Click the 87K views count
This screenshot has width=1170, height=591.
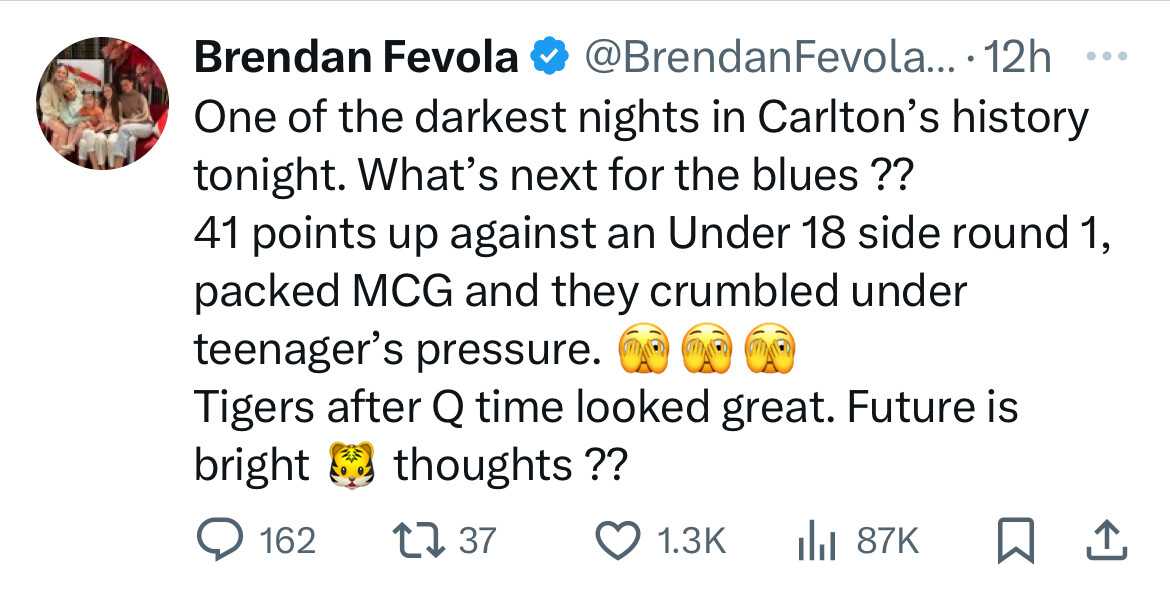[x=887, y=541]
